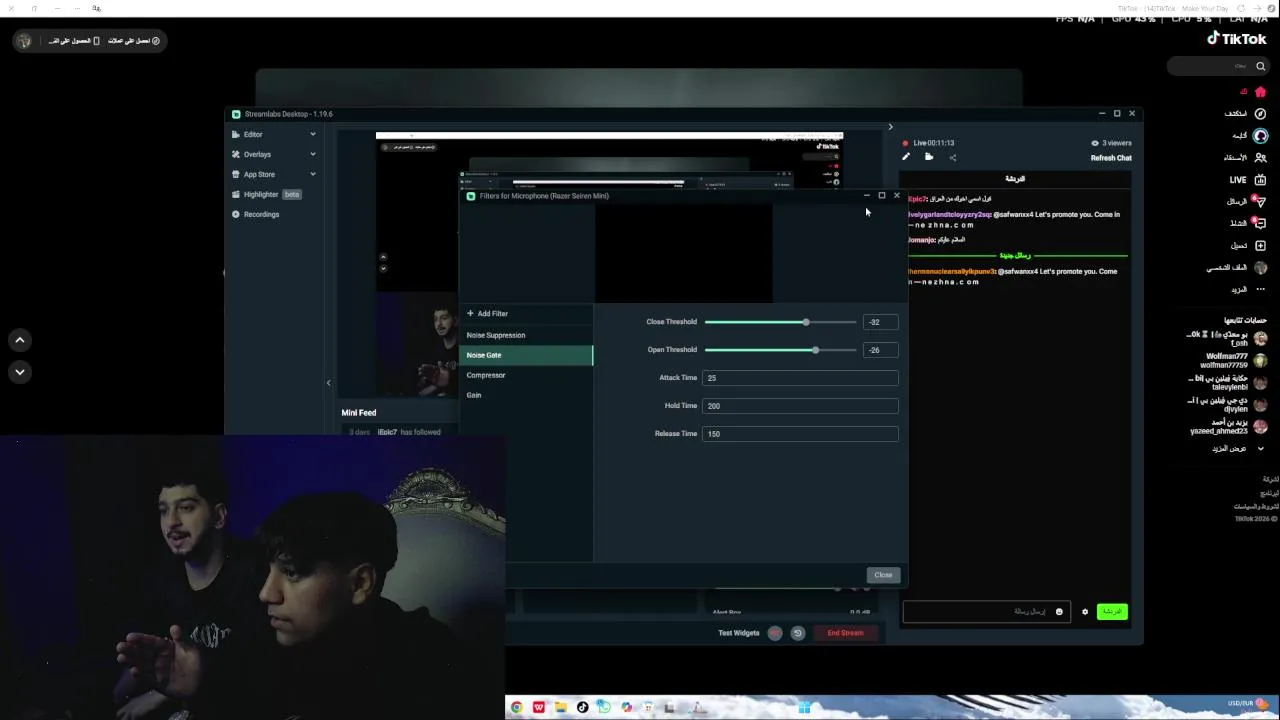Image resolution: width=1280 pixels, height=720 pixels.
Task: Click the Overlays puzzle icon
Action: tap(236, 154)
